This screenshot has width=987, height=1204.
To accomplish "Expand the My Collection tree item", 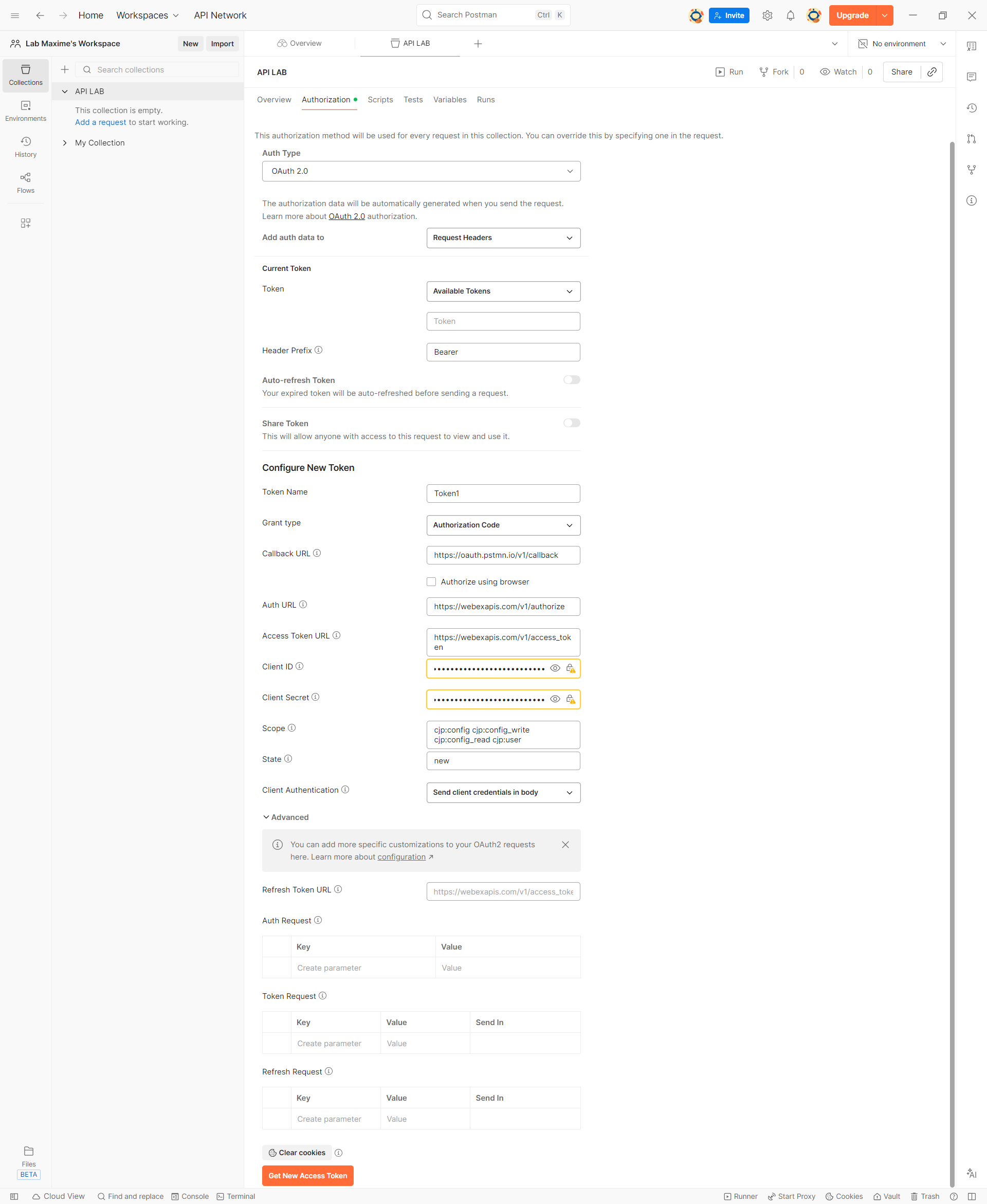I will (65, 143).
